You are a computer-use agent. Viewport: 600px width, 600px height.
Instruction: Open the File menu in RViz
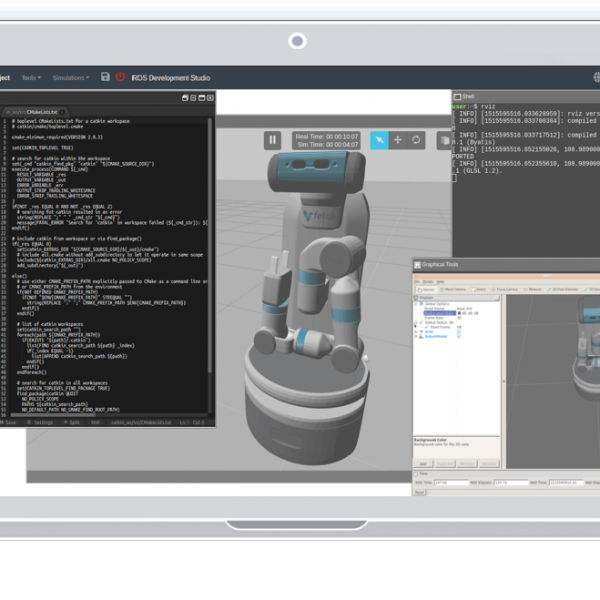point(417,282)
